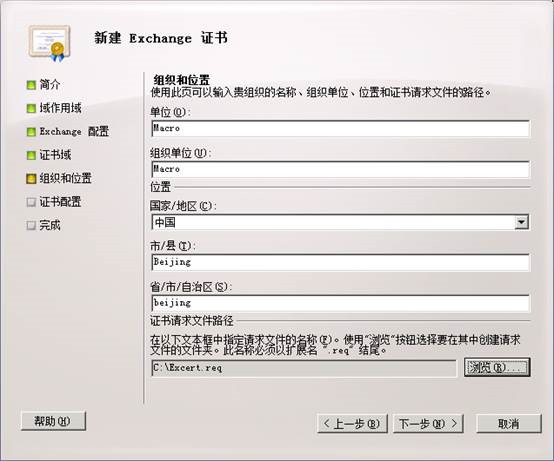The width and height of the screenshot is (554, 461).
Task: Cancel the wizard with 取消
Action: point(509,424)
